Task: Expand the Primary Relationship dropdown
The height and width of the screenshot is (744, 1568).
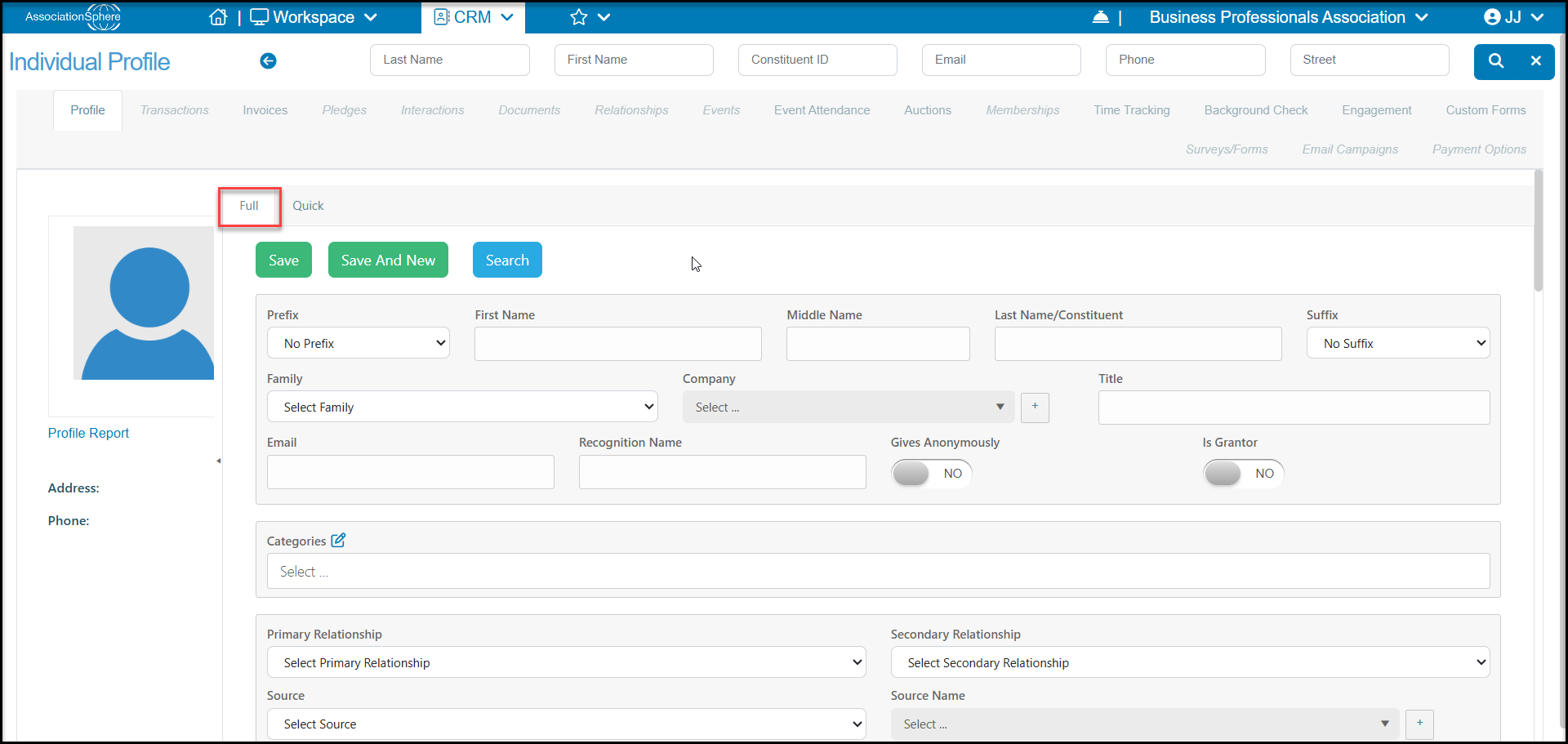Action: 567,662
